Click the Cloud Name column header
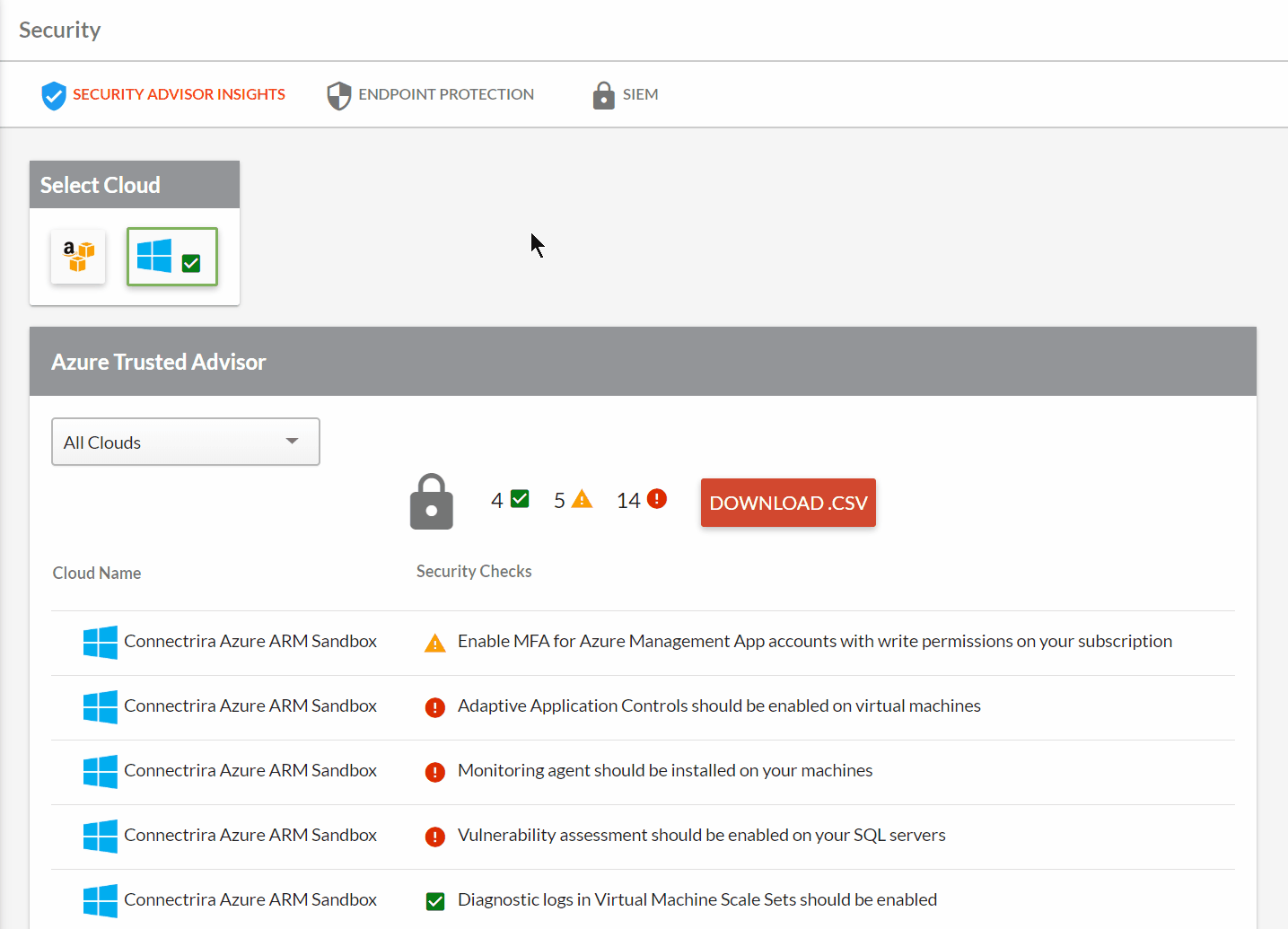The image size is (1288, 929). (x=97, y=573)
